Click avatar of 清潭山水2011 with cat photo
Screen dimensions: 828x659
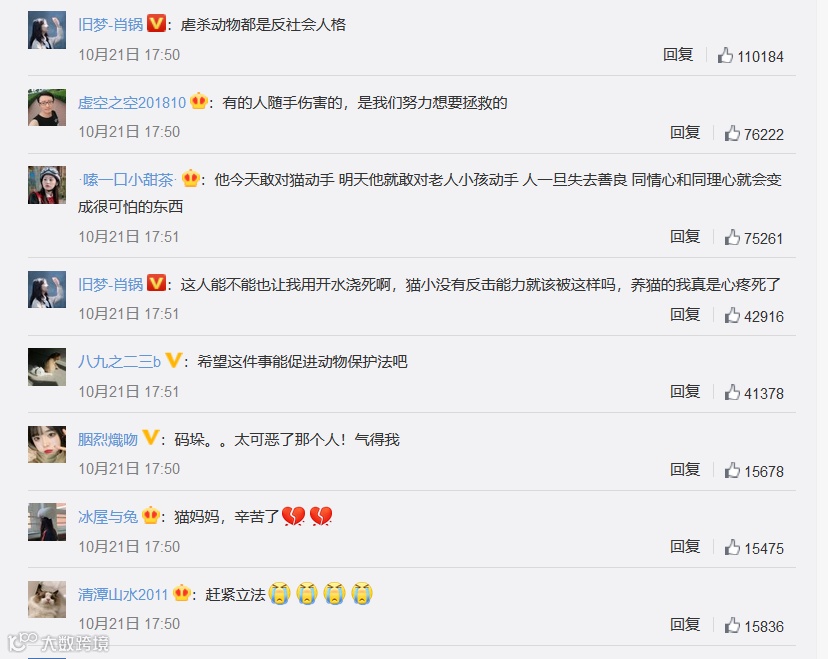click(47, 599)
